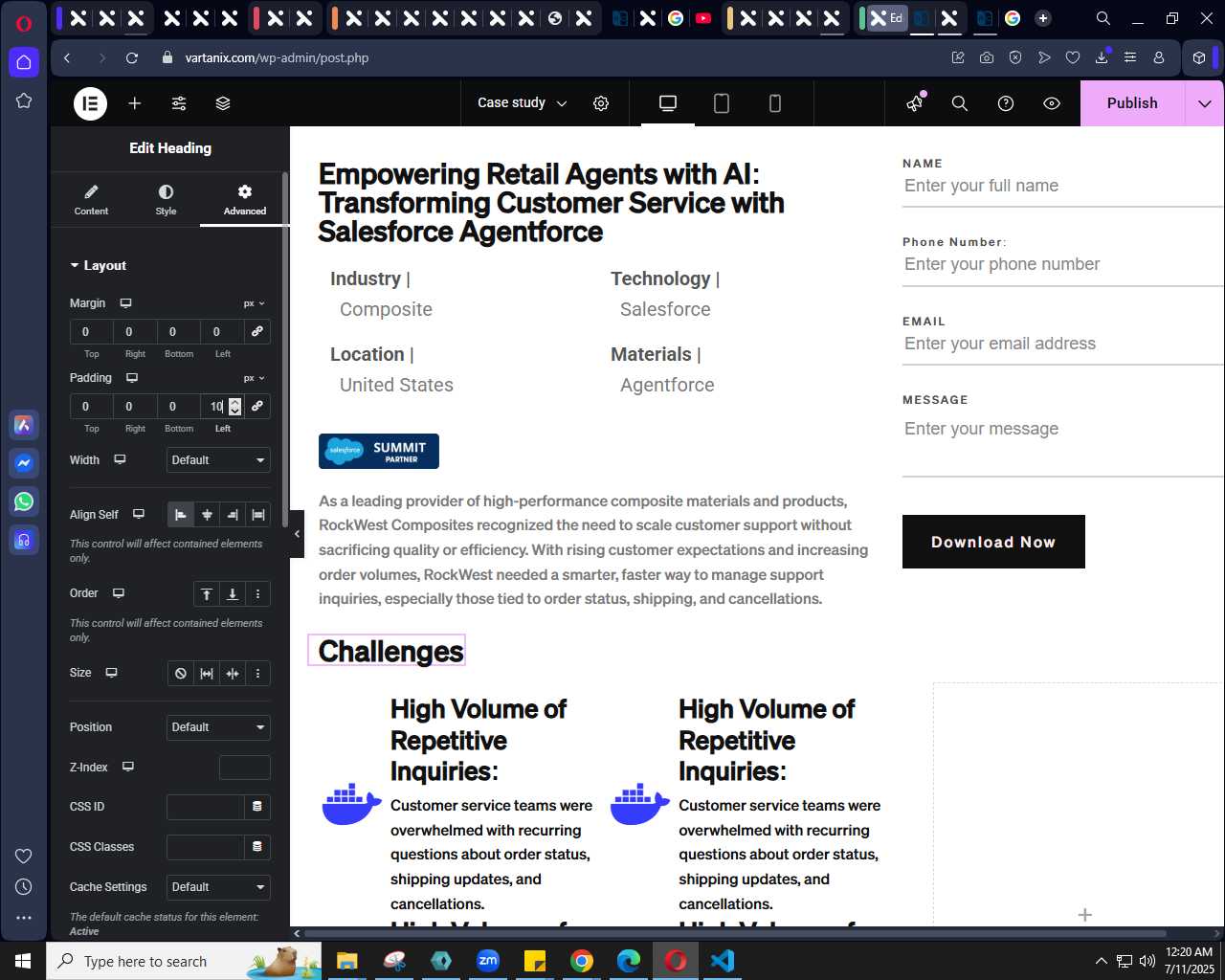
Task: Change Padding unit px dropdown
Action: (x=254, y=378)
